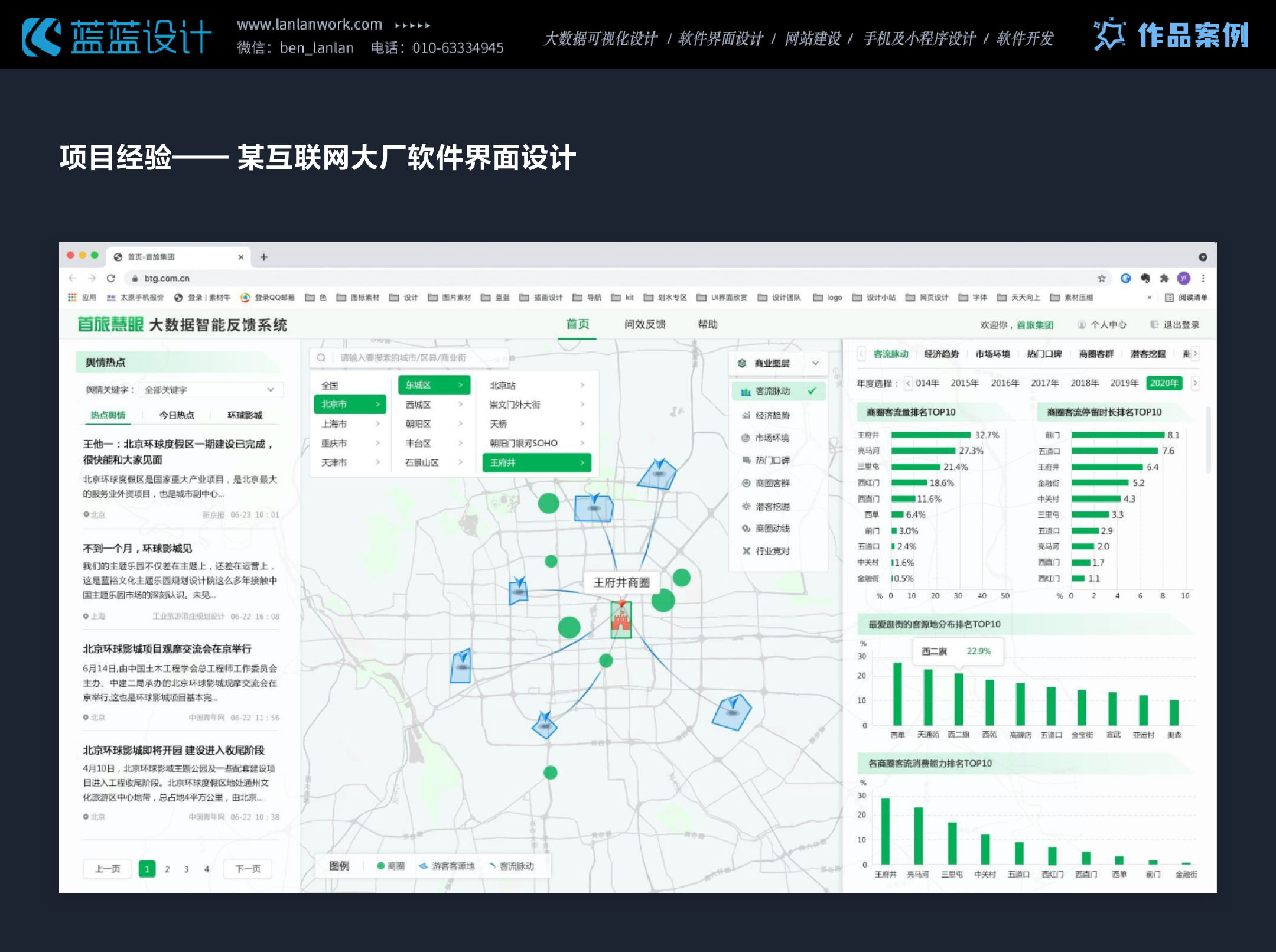
Task: Click the 下一页 pagination button
Action: point(248,869)
